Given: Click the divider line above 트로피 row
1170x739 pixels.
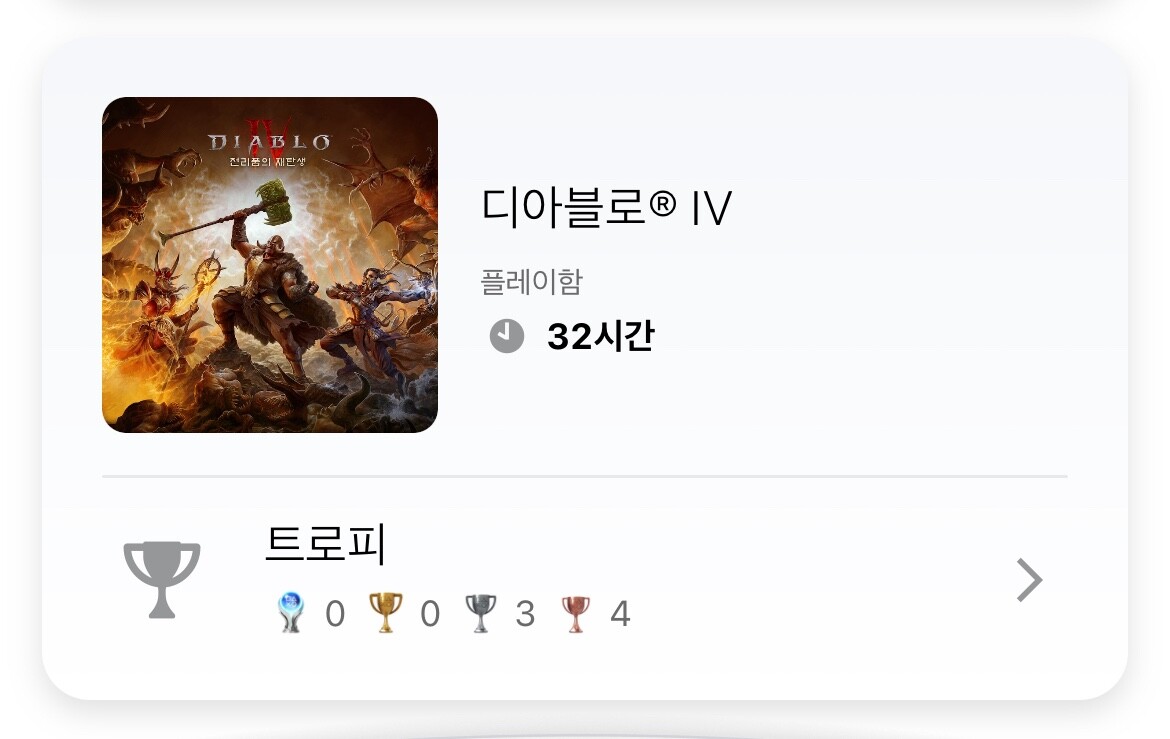Looking at the screenshot, I should pyautogui.click(x=585, y=475).
